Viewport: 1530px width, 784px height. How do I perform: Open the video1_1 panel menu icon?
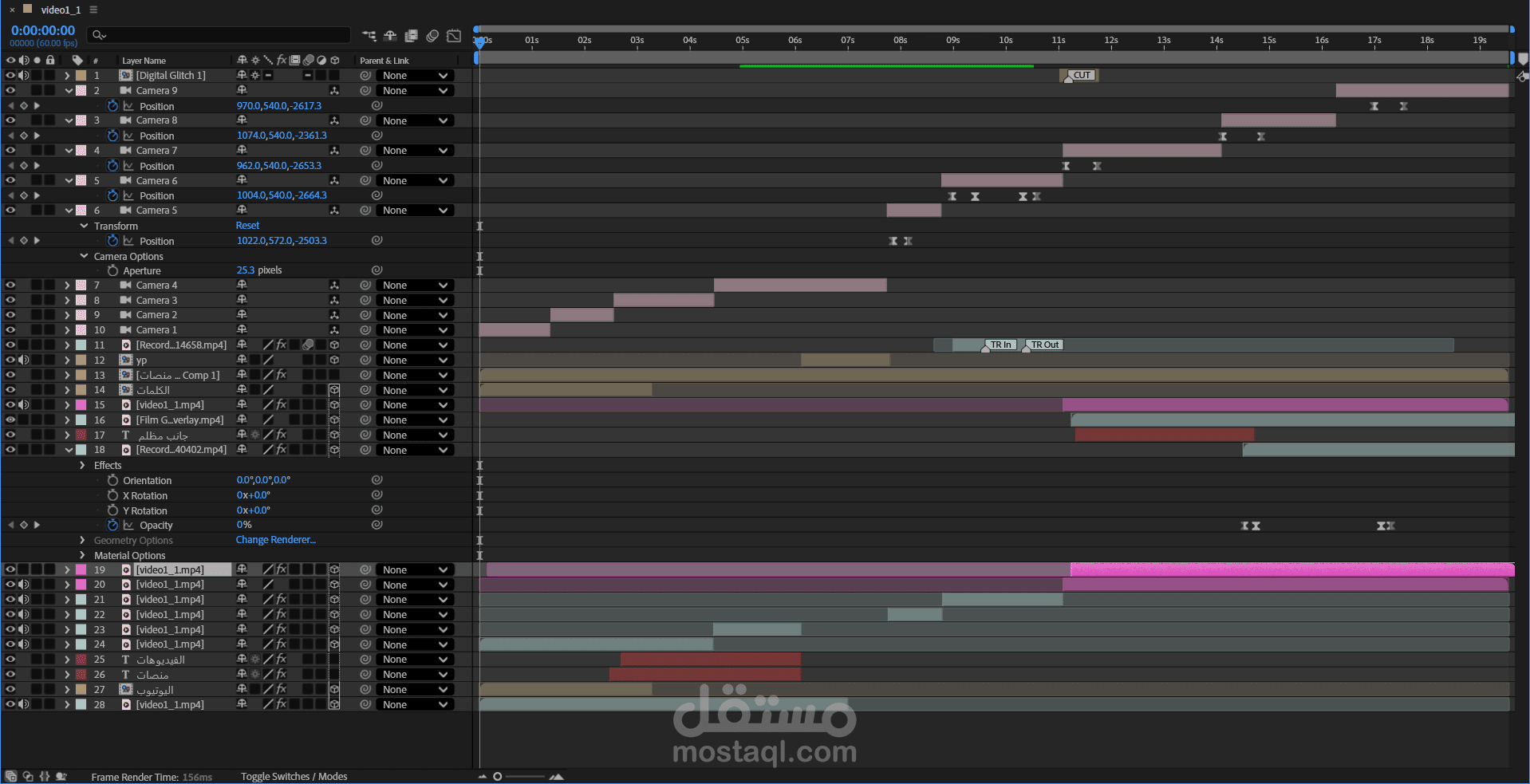point(93,10)
